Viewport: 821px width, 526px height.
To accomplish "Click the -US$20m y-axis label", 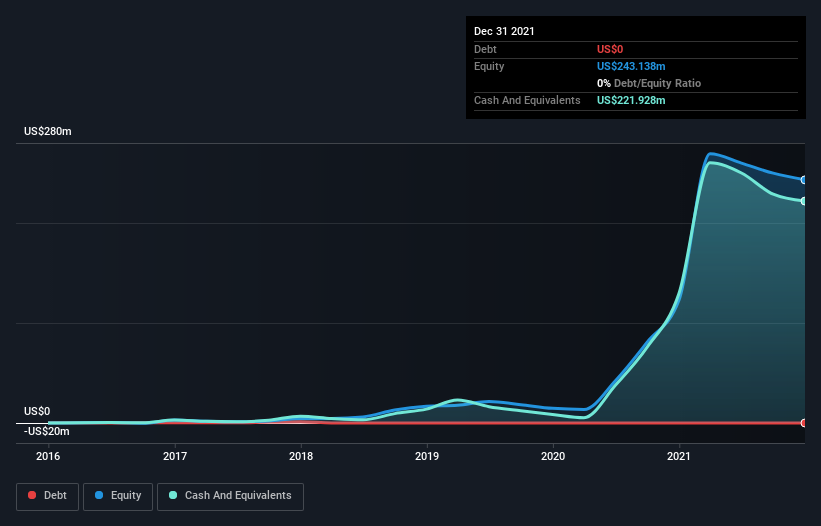I will point(47,431).
